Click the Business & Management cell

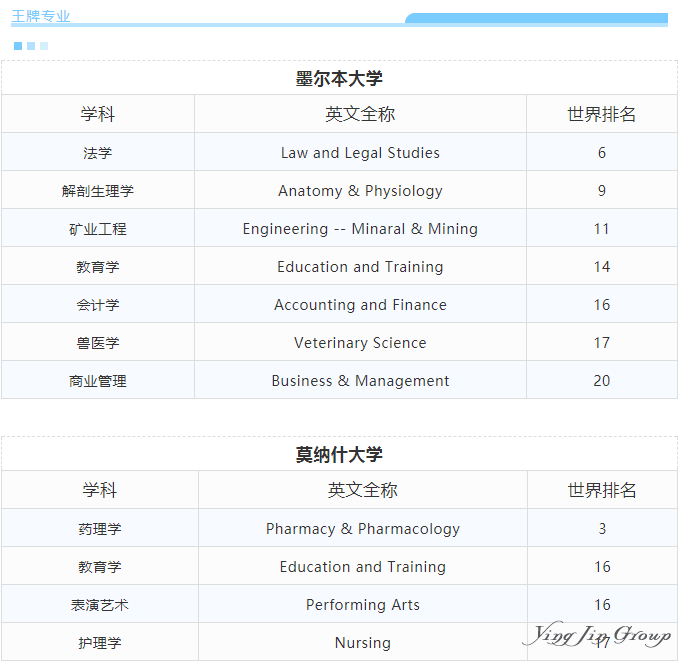tap(360, 381)
